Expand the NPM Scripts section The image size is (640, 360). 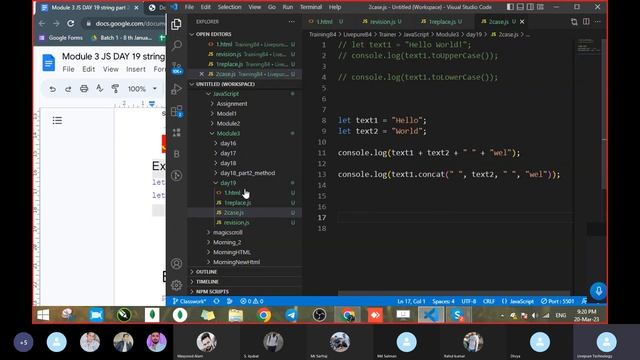(212, 291)
